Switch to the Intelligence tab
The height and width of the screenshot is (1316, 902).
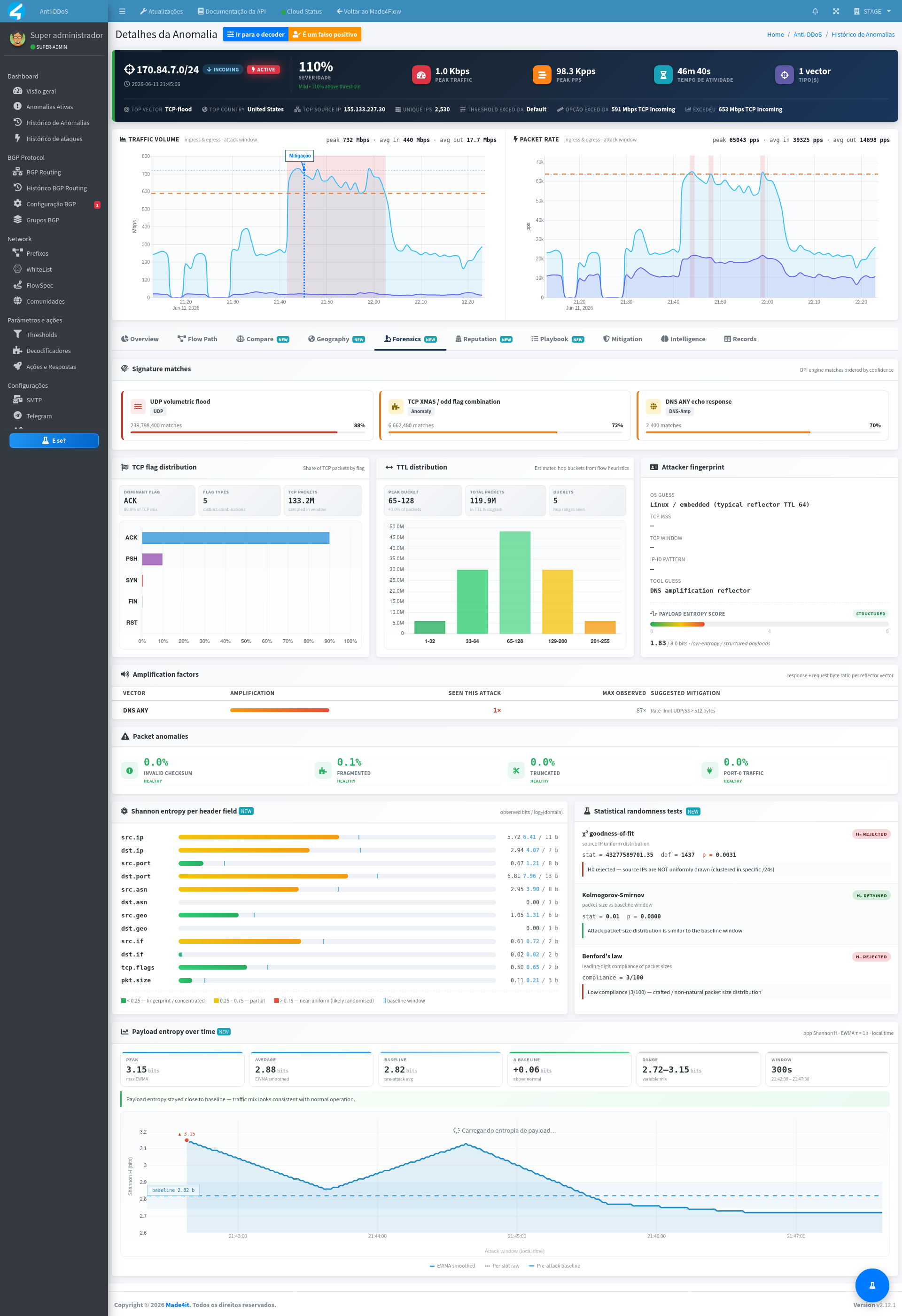coord(683,339)
